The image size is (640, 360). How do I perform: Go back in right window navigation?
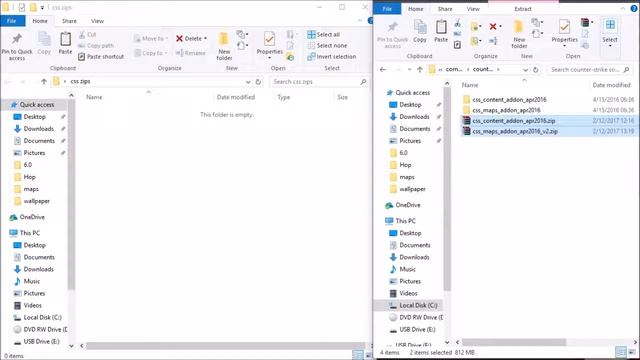click(383, 70)
